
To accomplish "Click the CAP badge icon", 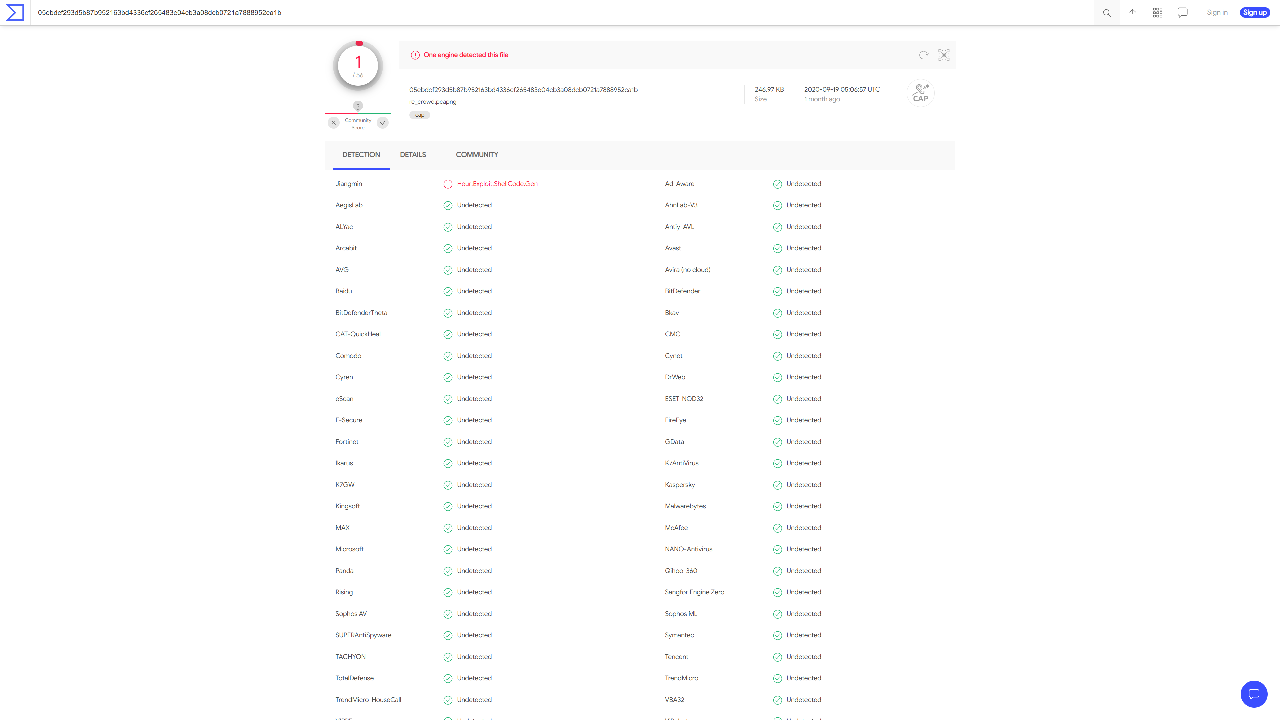I will [919, 93].
